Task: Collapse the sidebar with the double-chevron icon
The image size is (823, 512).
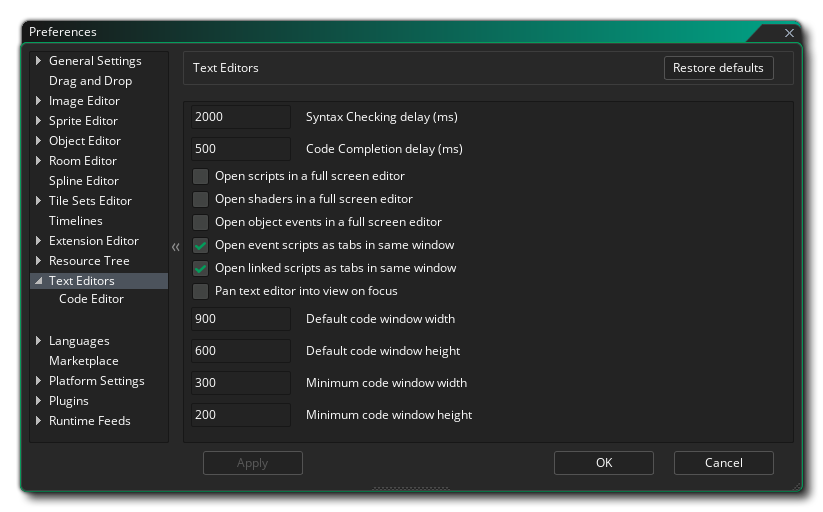Action: pyautogui.click(x=175, y=247)
